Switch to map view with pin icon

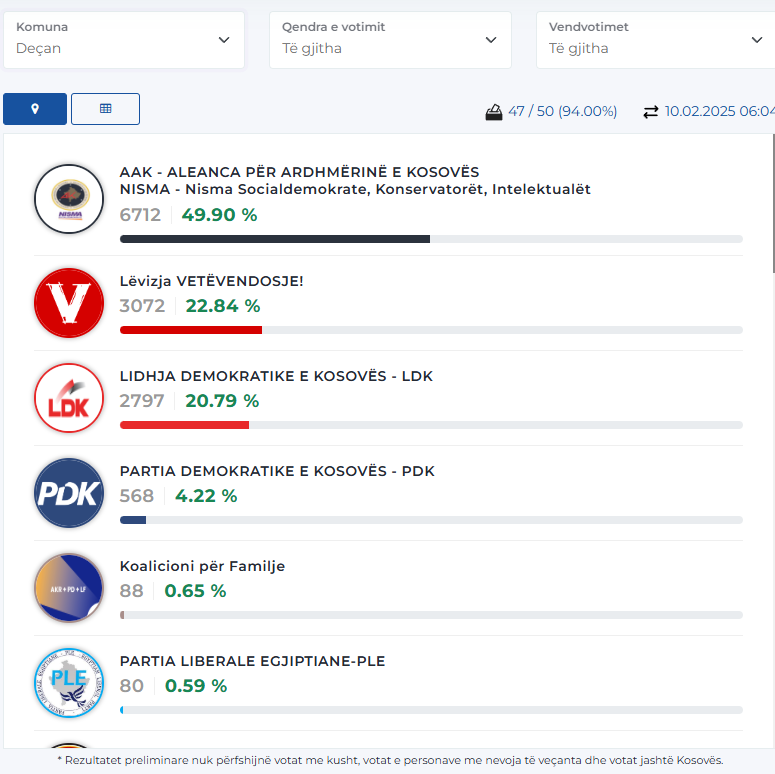(x=35, y=109)
